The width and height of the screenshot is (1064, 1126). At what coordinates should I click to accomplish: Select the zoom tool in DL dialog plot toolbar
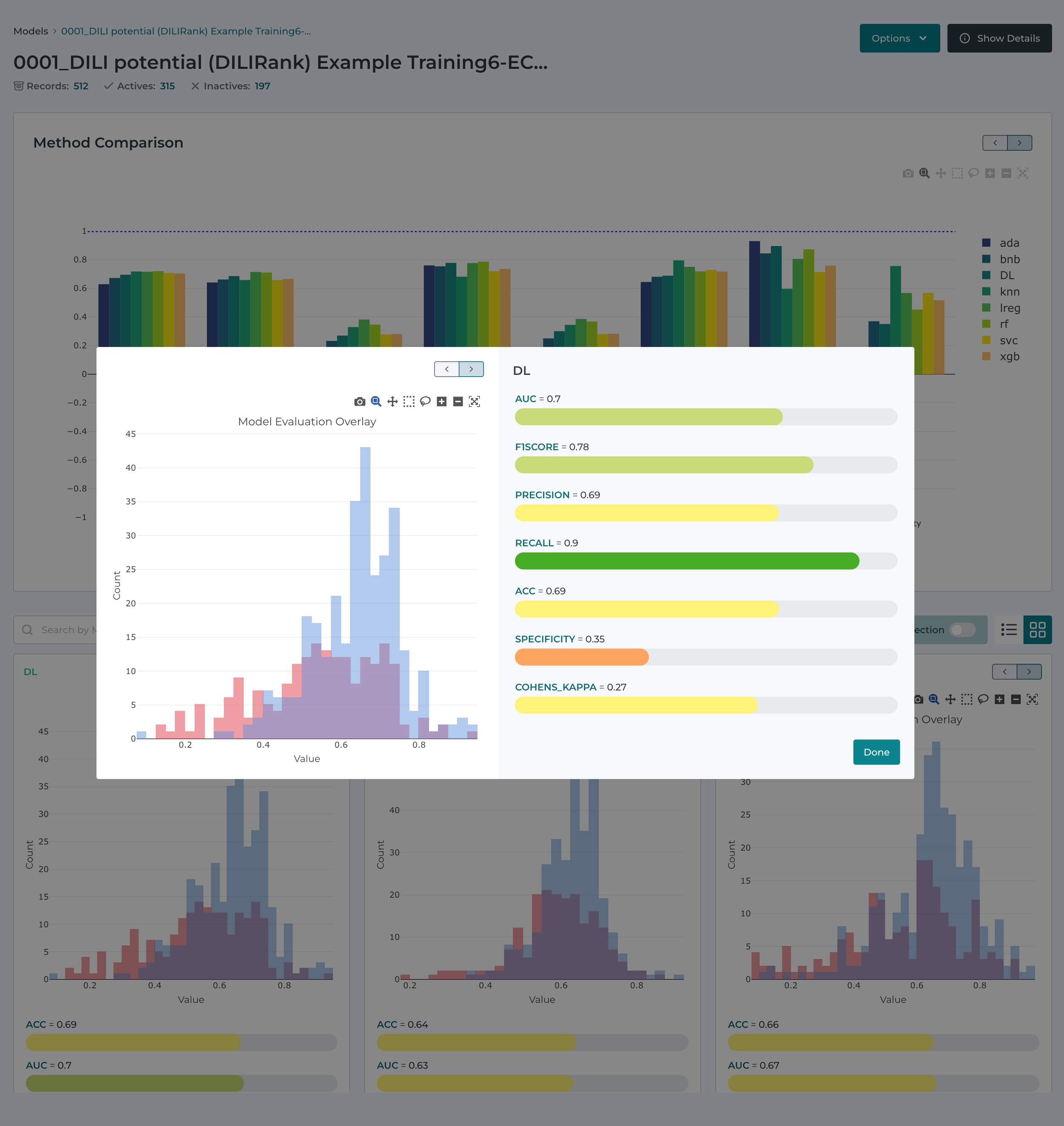point(376,401)
